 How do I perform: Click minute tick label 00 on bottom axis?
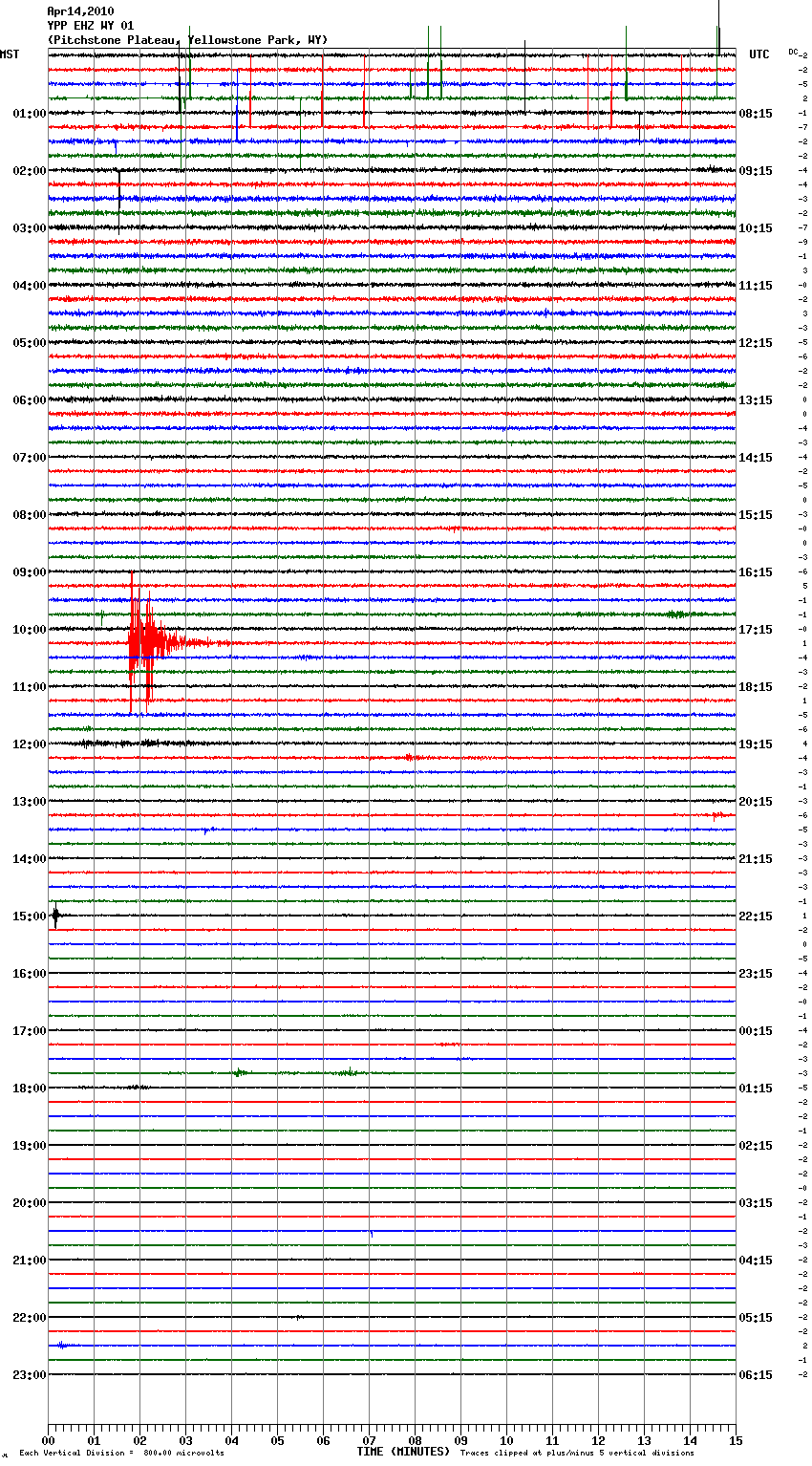[48, 1440]
